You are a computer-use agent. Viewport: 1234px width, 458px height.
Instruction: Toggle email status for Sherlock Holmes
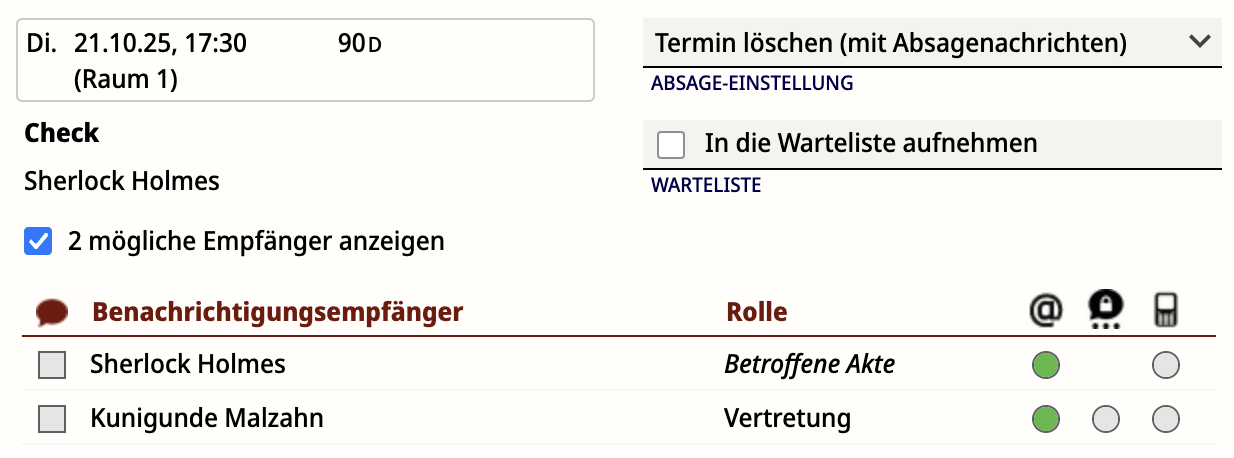point(1045,365)
